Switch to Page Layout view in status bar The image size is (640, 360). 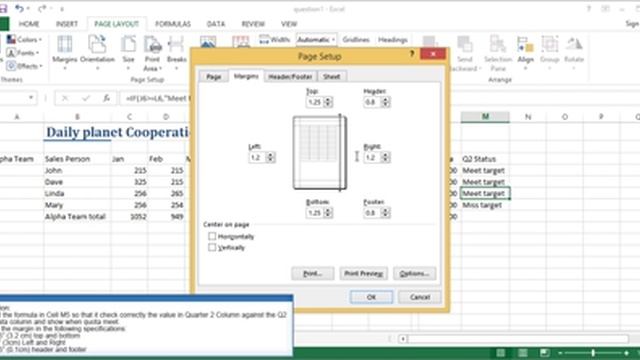[x=523, y=353]
